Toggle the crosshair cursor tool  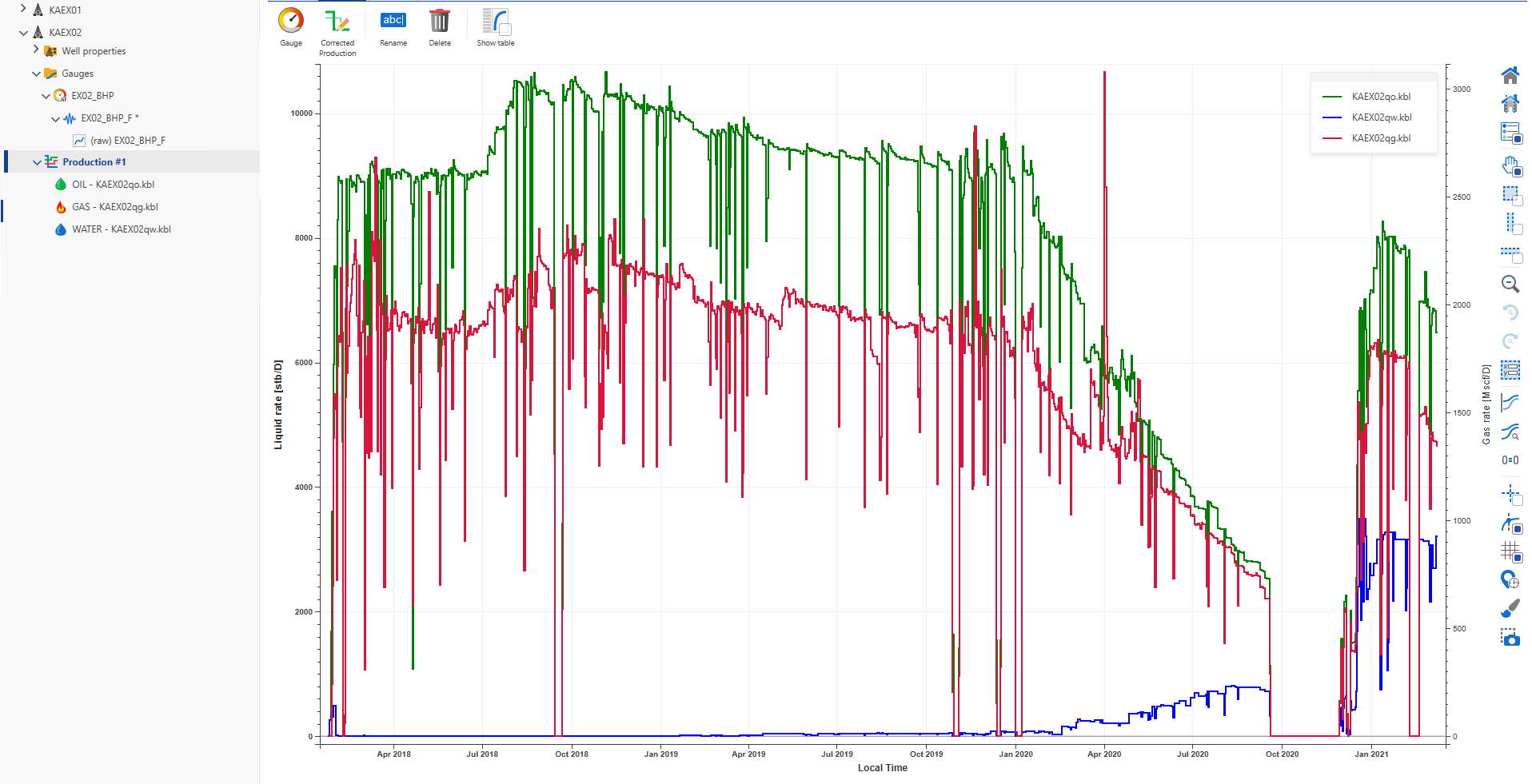point(1510,494)
